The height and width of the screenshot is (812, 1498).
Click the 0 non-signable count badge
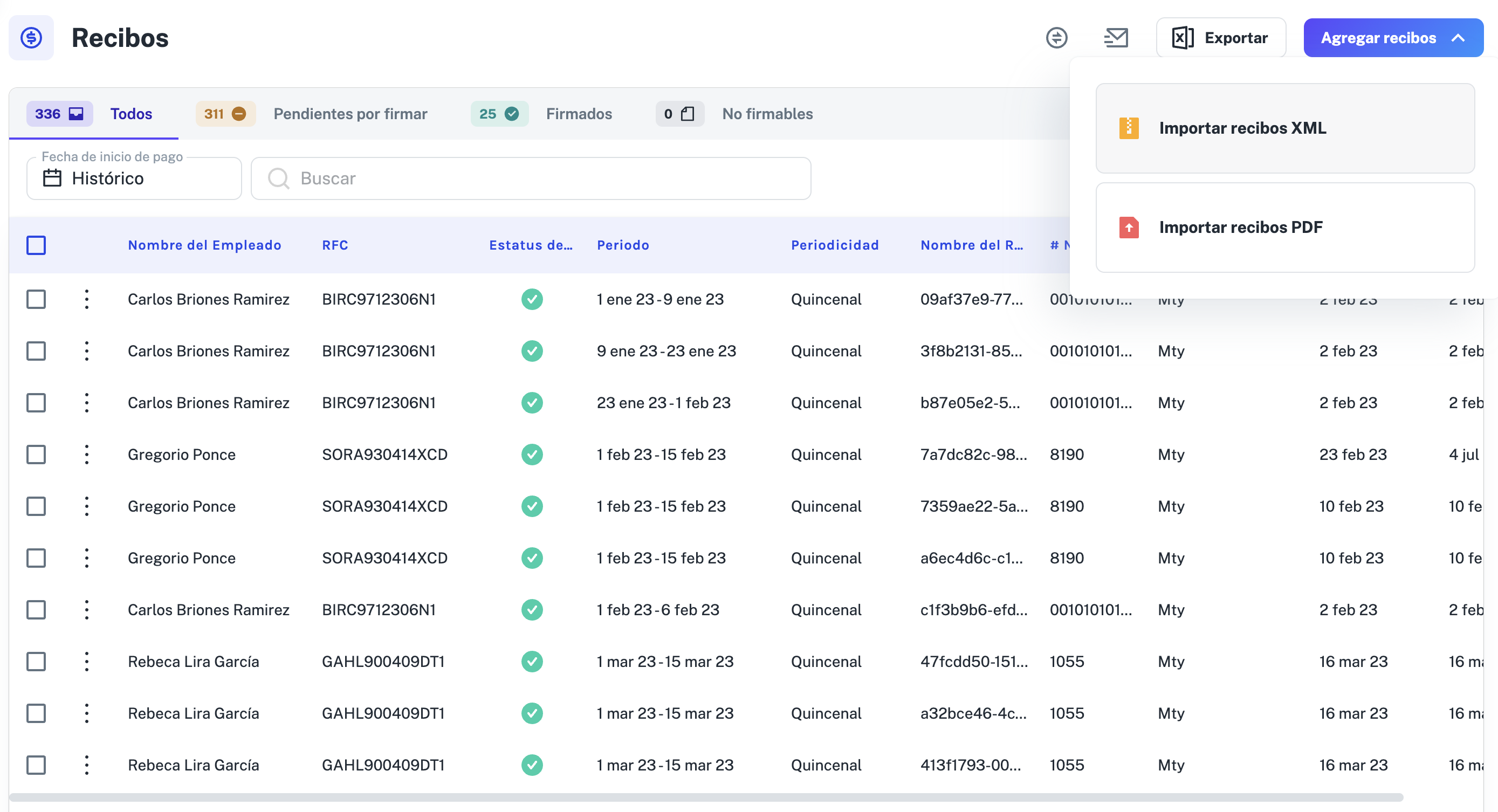679,114
